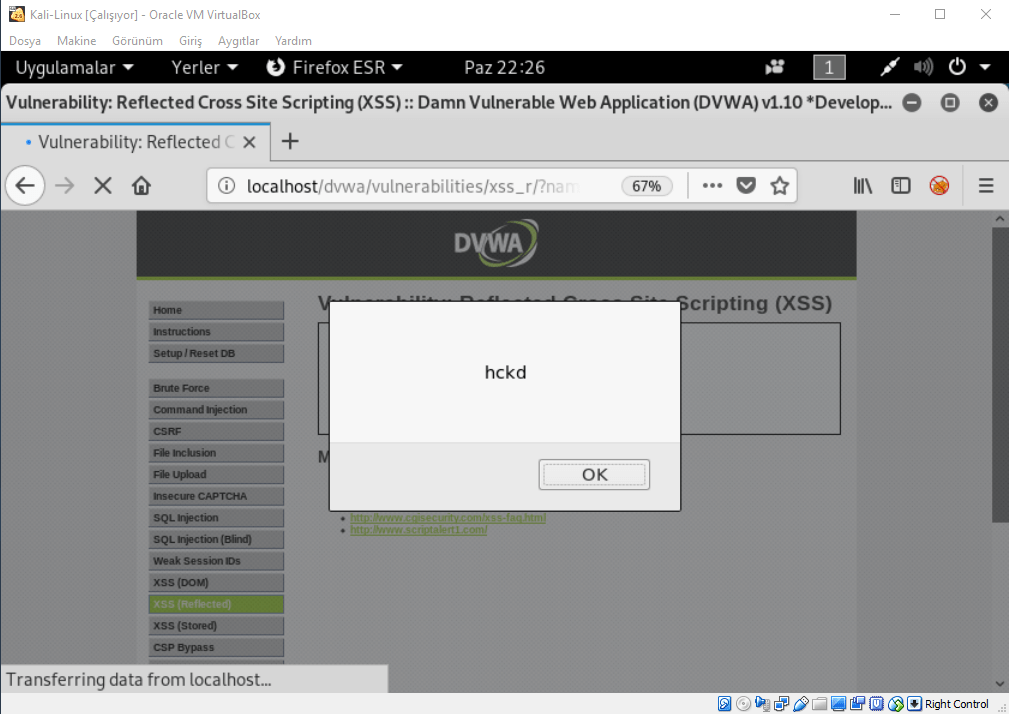
Task: Open a new tab with plus button
Action: pyautogui.click(x=290, y=141)
